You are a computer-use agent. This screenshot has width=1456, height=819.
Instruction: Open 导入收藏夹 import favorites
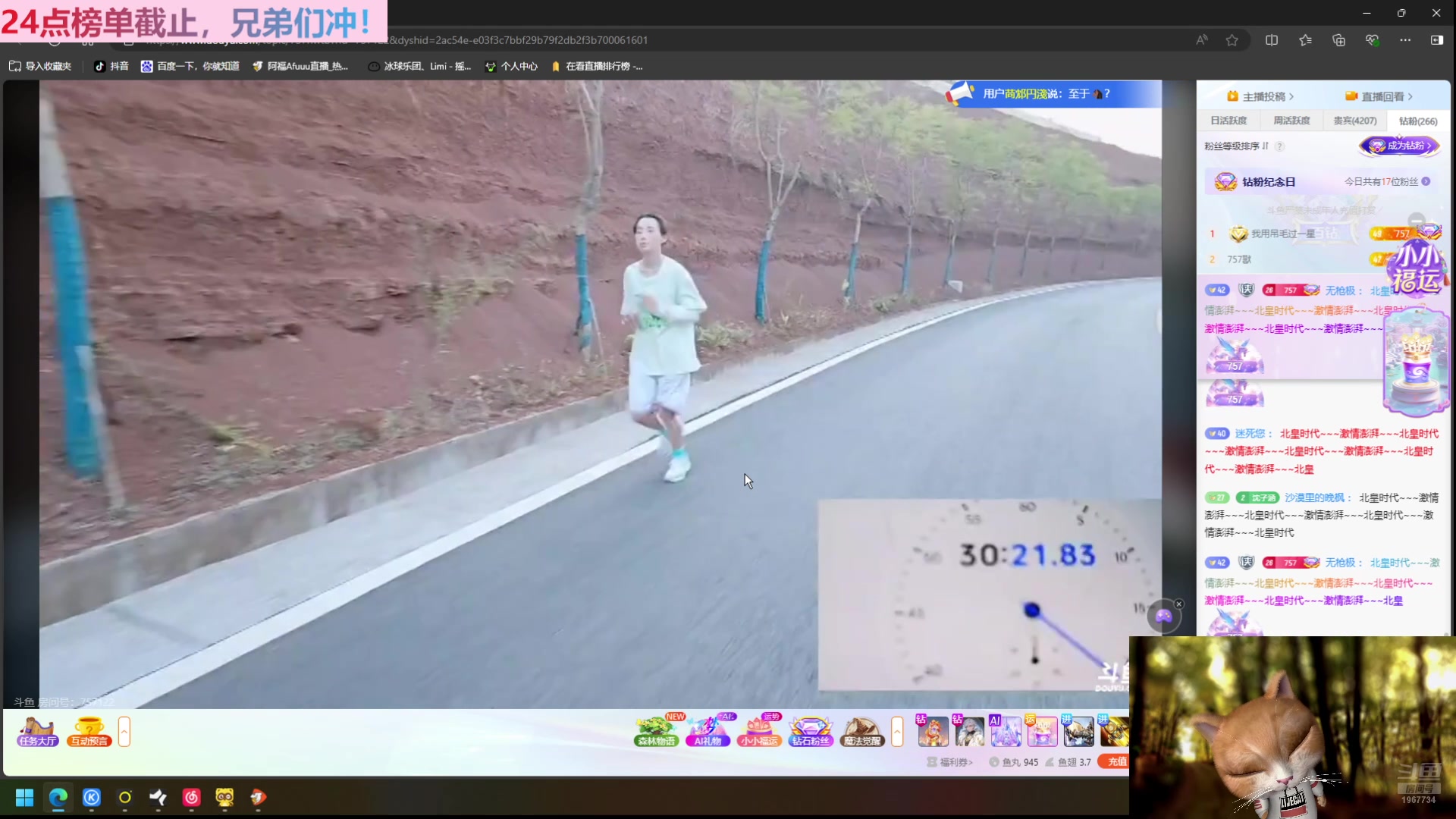point(40,67)
